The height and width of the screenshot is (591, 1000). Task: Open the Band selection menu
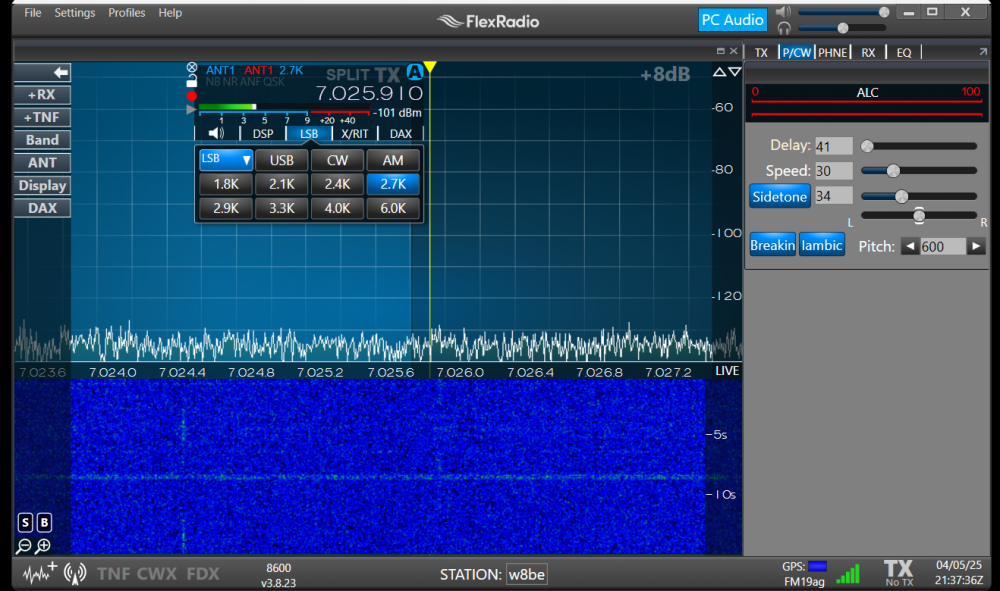[x=42, y=140]
